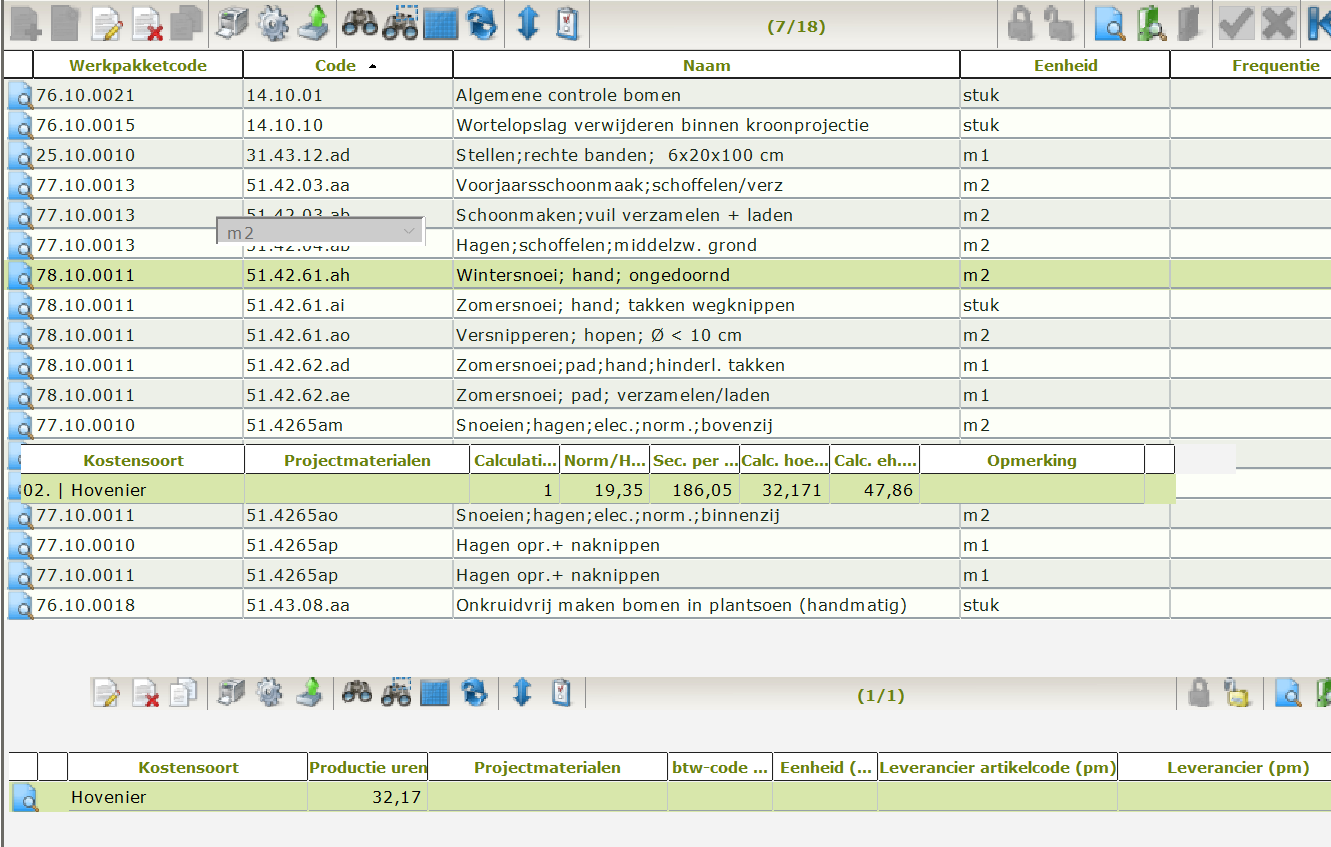Click the blue grid icon in the (1/1) toolbar
This screenshot has width=1331, height=847.
pos(434,692)
